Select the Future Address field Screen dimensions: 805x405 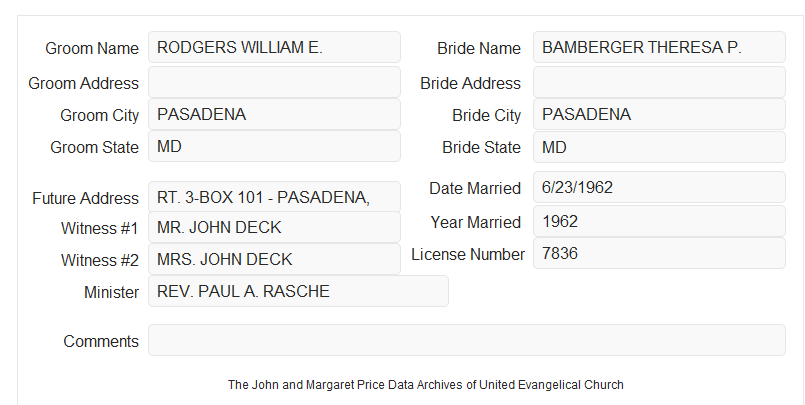[x=274, y=197]
